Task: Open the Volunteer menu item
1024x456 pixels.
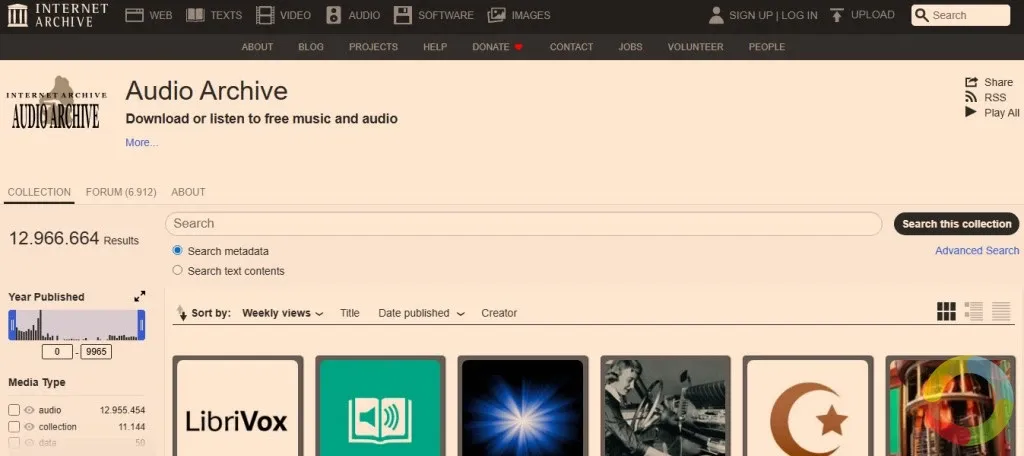Action: pos(696,47)
